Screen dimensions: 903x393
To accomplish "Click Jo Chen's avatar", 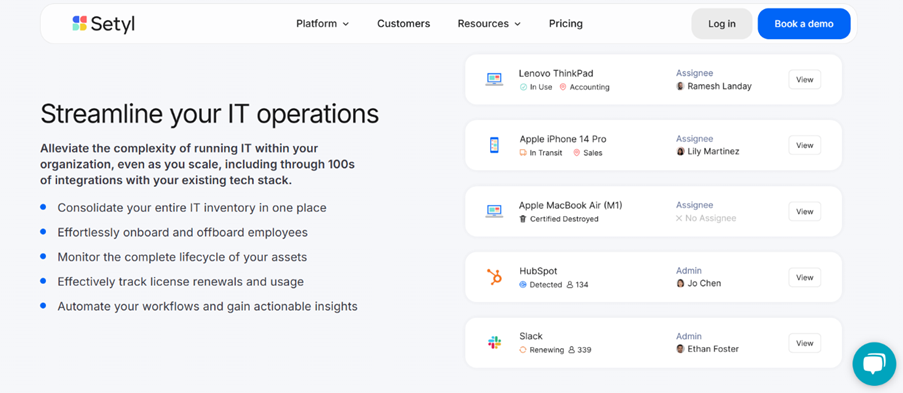I will [x=680, y=284].
